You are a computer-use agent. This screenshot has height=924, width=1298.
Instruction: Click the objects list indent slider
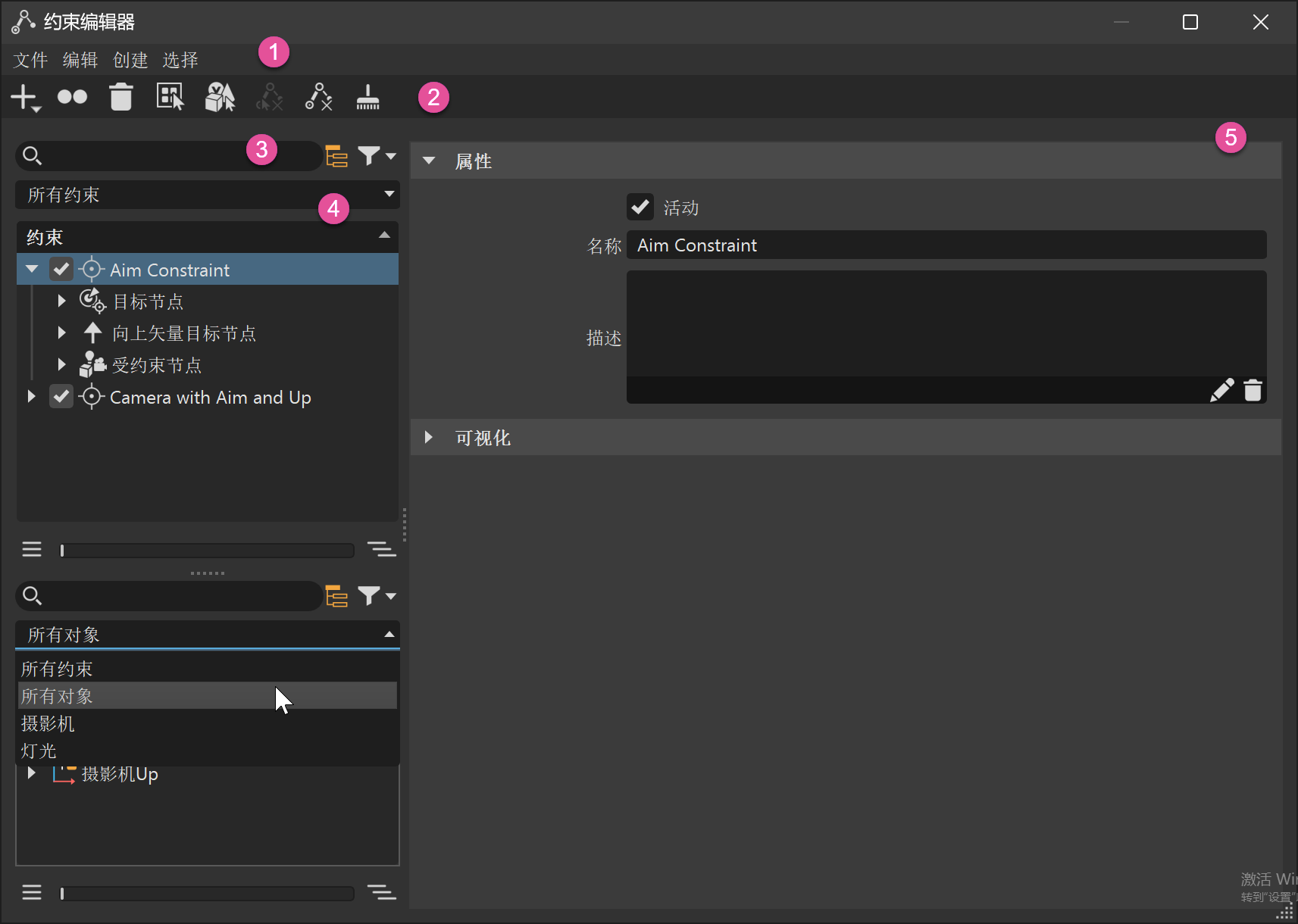pos(208,894)
